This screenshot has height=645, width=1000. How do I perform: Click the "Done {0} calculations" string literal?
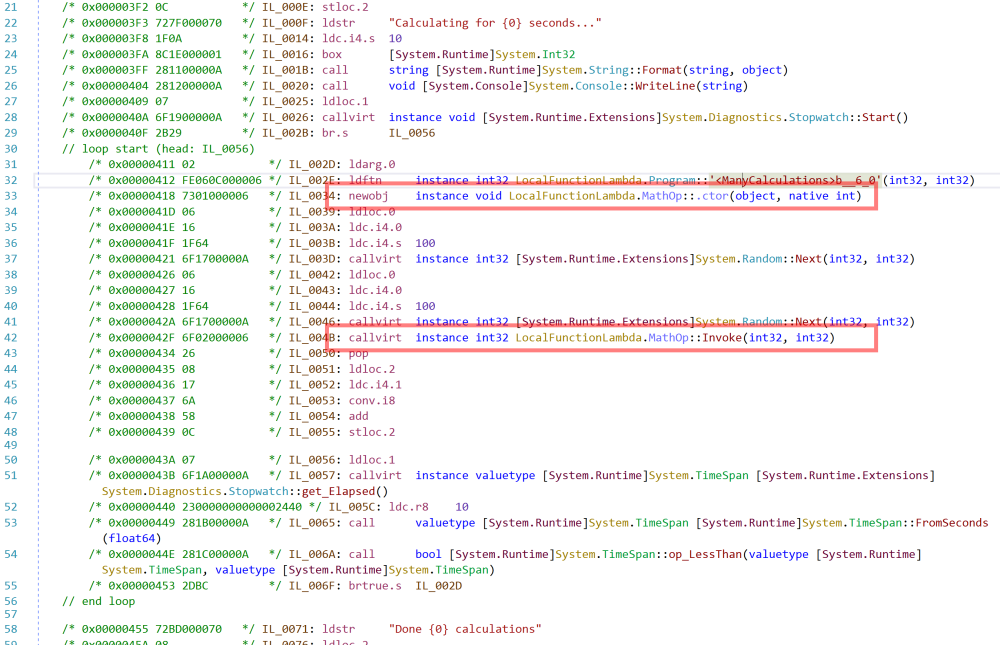[465, 629]
